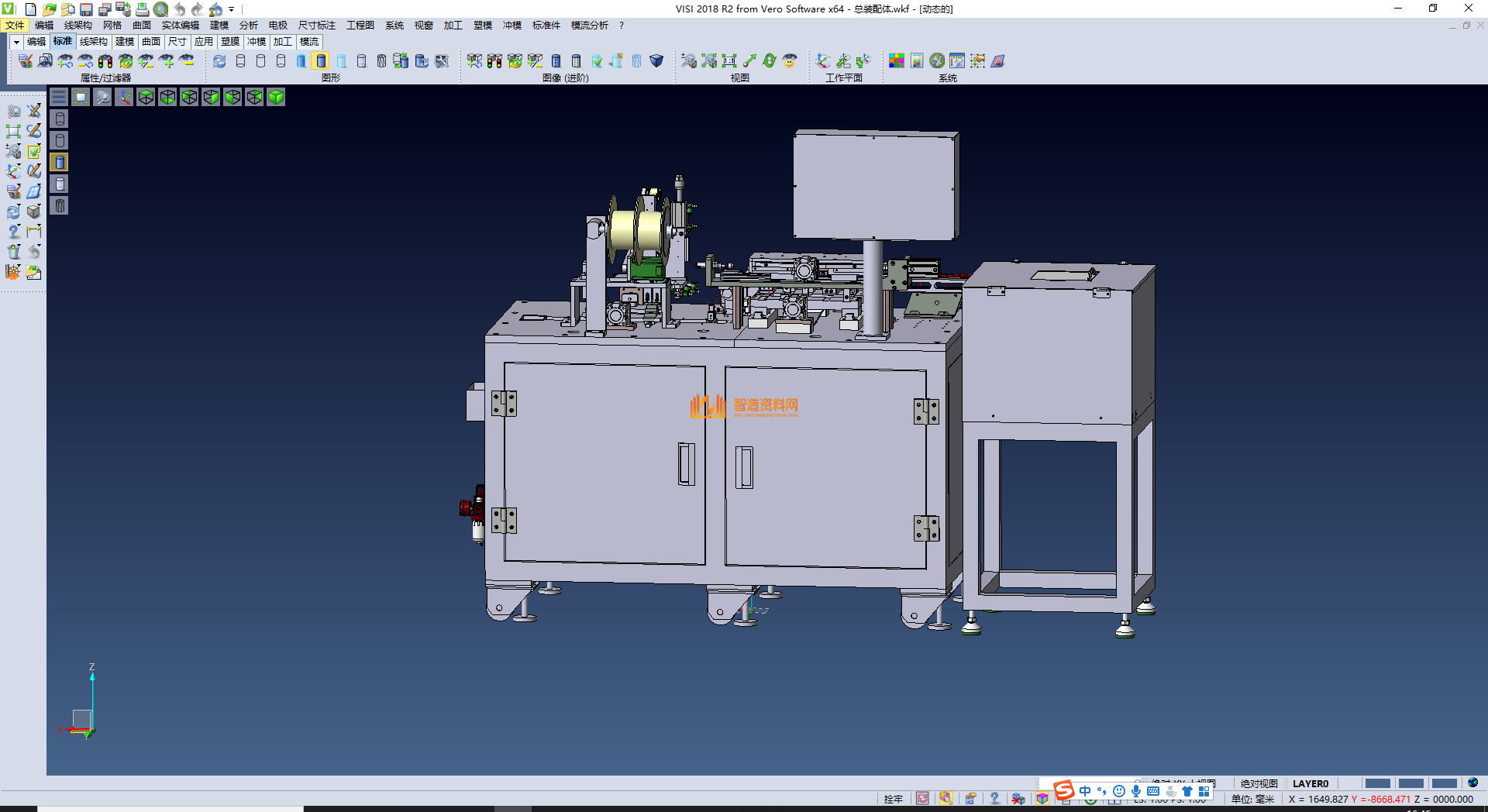
Task: Toggle the highlighted purple cube status bar icon
Action: (1042, 799)
